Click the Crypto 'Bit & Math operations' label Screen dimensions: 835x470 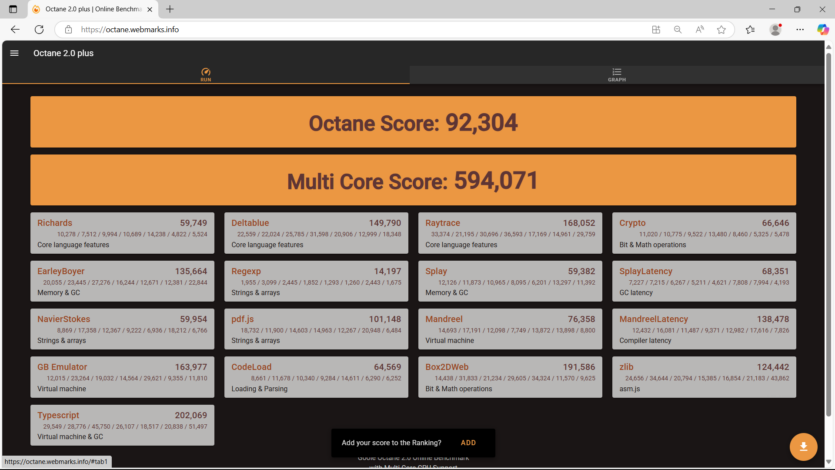652,245
